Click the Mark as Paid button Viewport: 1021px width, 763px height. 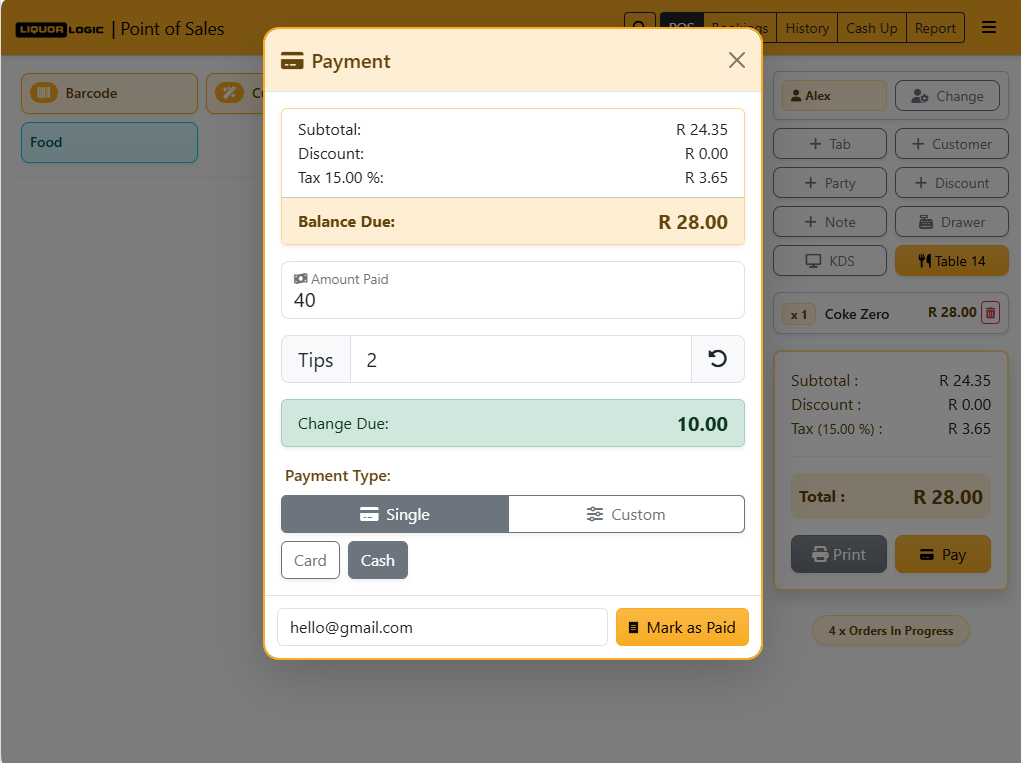682,627
